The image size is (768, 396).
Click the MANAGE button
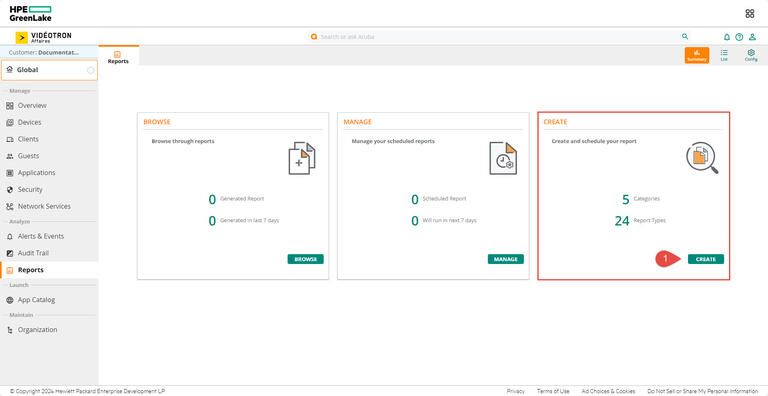(x=505, y=259)
